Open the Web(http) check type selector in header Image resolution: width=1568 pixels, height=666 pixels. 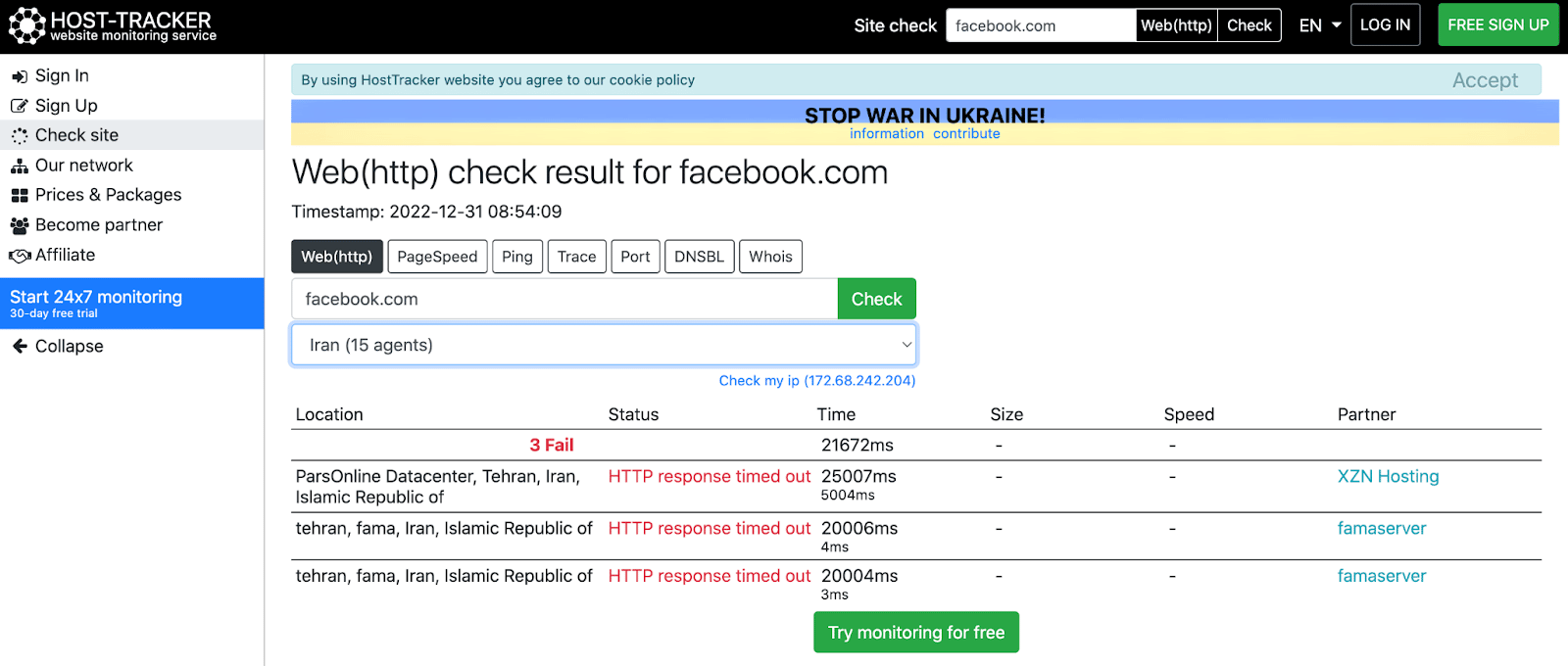1176,25
